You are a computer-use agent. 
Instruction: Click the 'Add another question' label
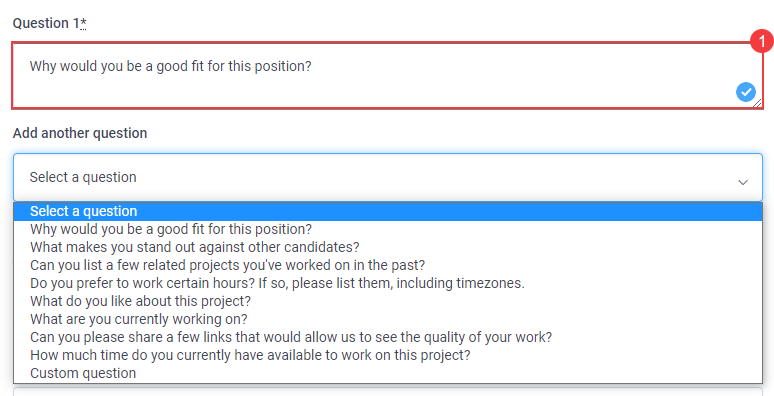(80, 133)
